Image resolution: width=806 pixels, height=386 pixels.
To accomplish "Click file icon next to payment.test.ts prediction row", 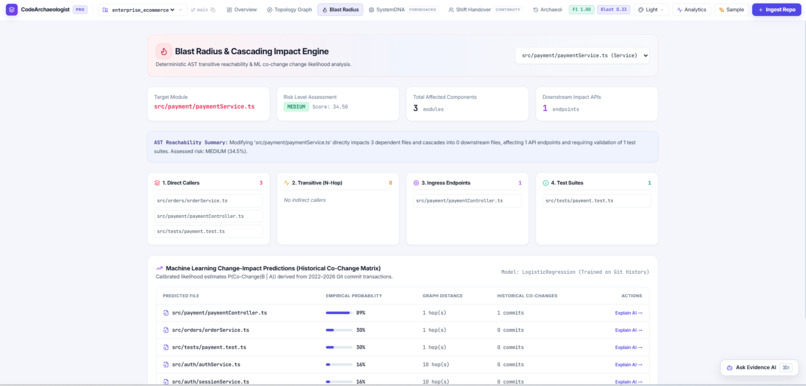I will (166, 347).
